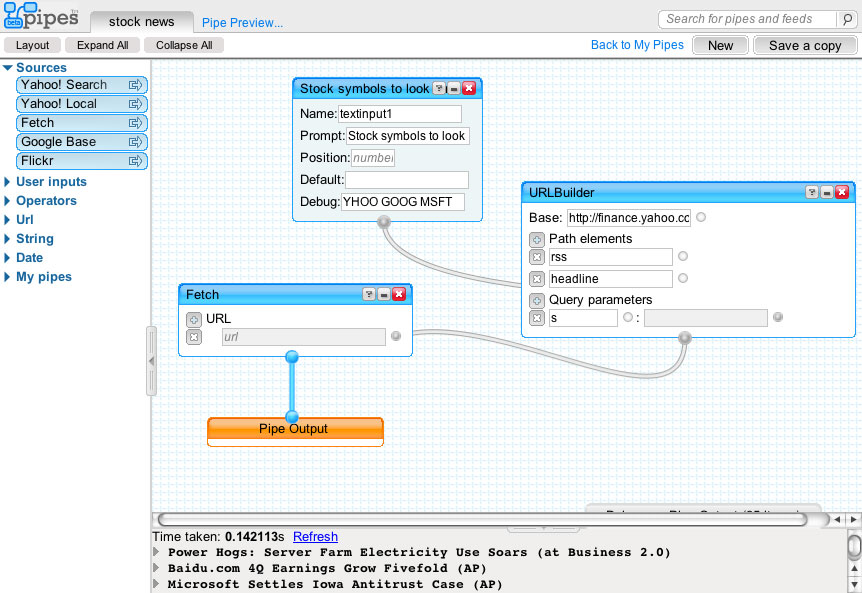
Task: Add the Yahoo! Local source via its arrow icon
Action: point(135,104)
